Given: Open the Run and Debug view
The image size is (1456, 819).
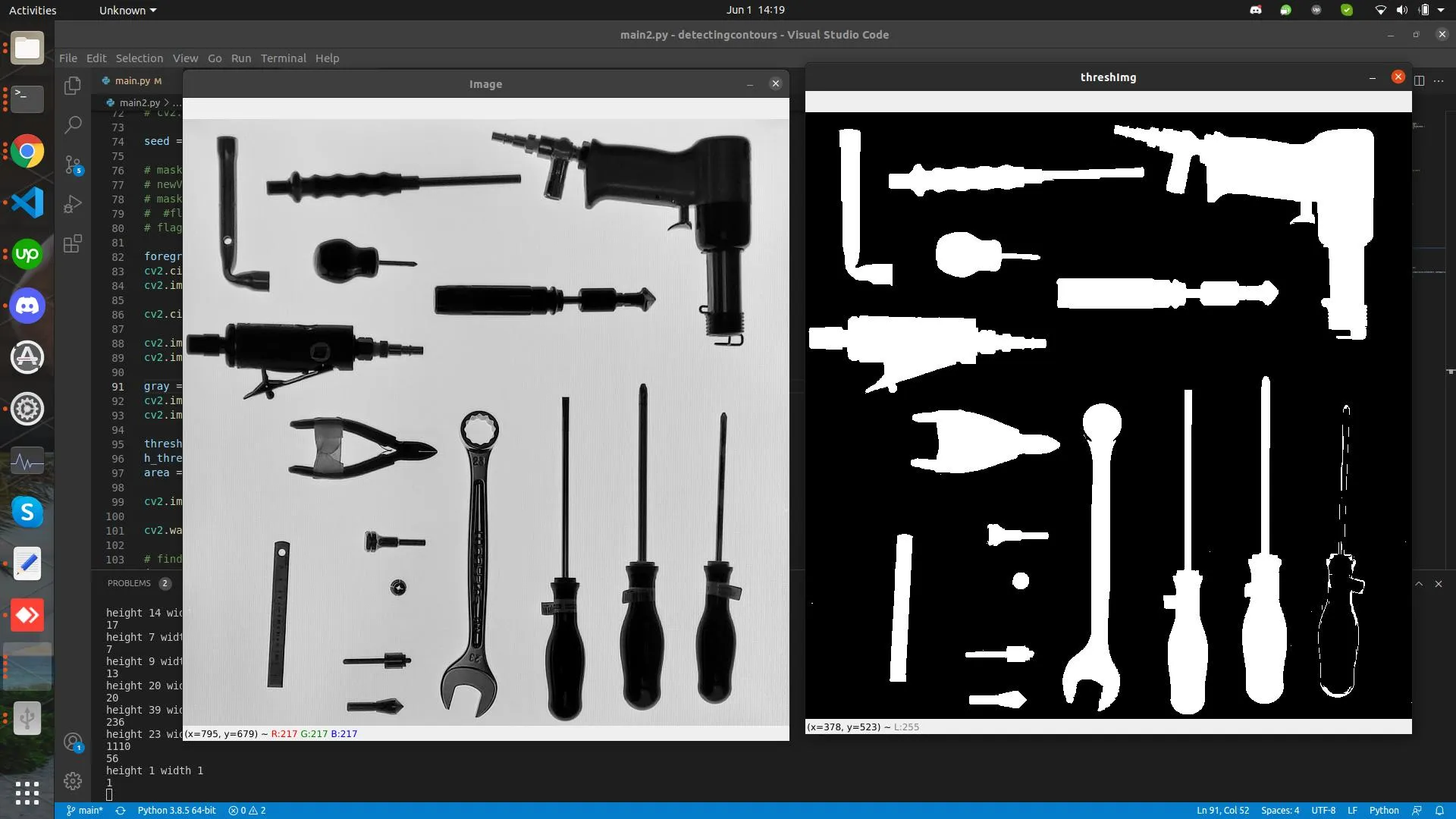Looking at the screenshot, I should [73, 204].
